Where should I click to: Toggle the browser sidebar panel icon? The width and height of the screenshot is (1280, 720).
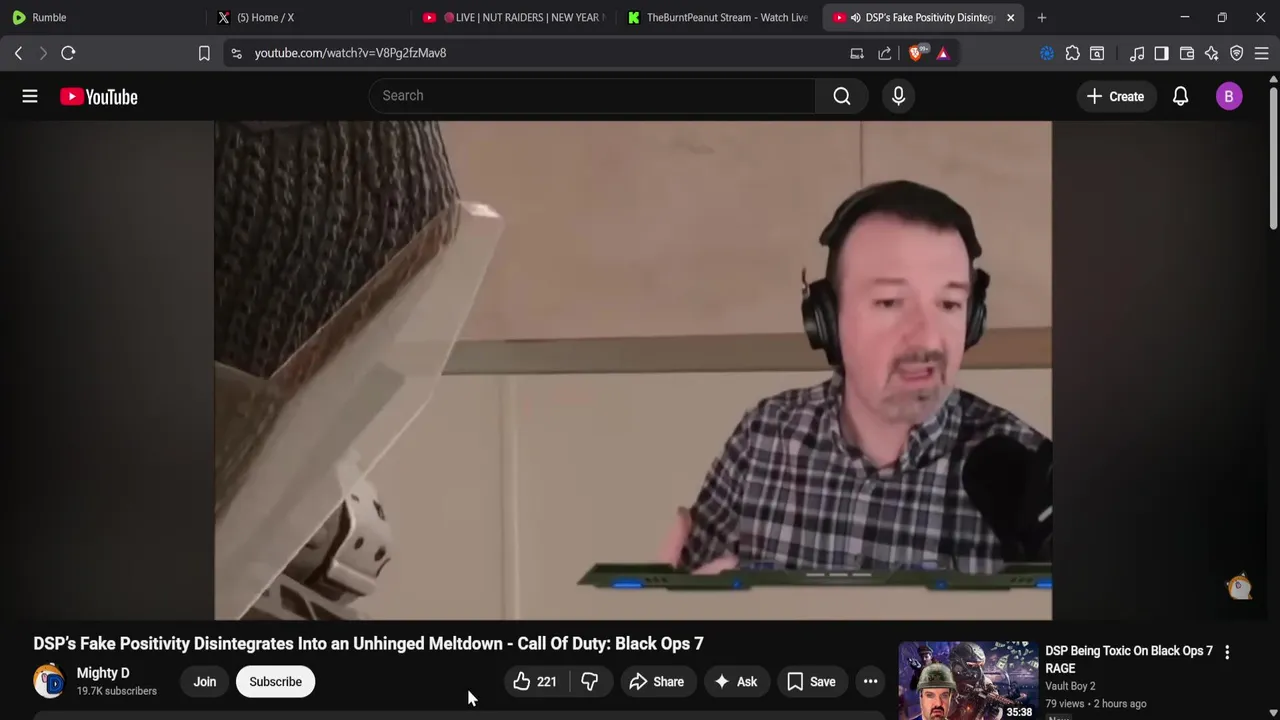tap(1161, 53)
